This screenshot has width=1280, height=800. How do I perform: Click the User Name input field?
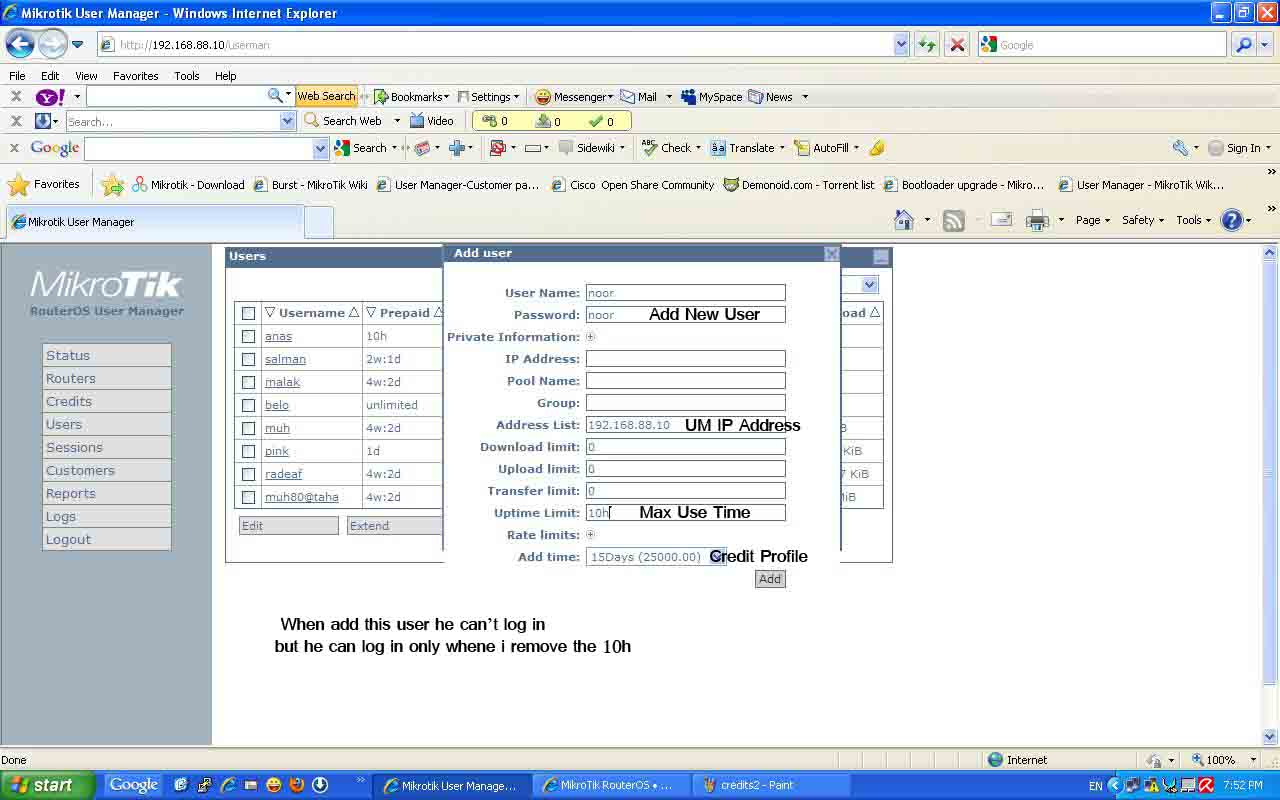tap(685, 293)
